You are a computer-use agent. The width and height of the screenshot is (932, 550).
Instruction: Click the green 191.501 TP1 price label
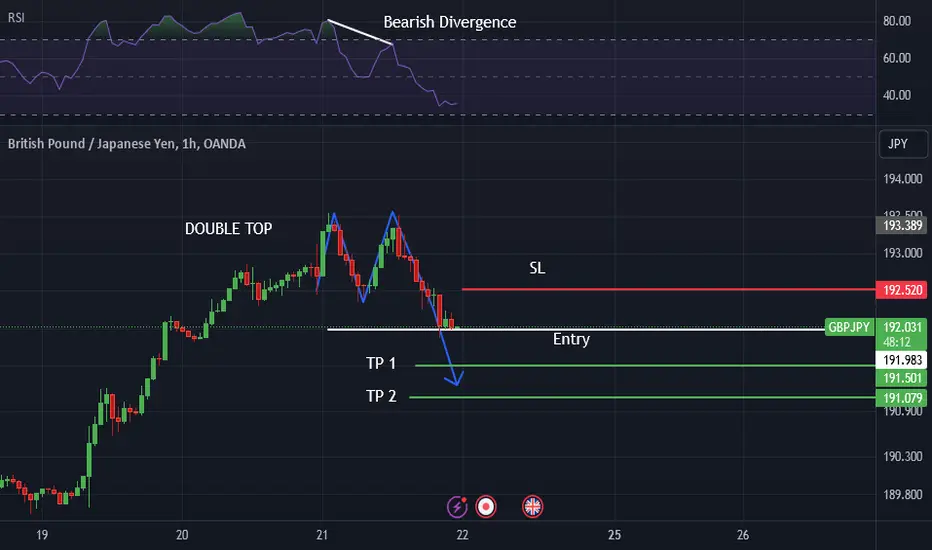pyautogui.click(x=902, y=378)
